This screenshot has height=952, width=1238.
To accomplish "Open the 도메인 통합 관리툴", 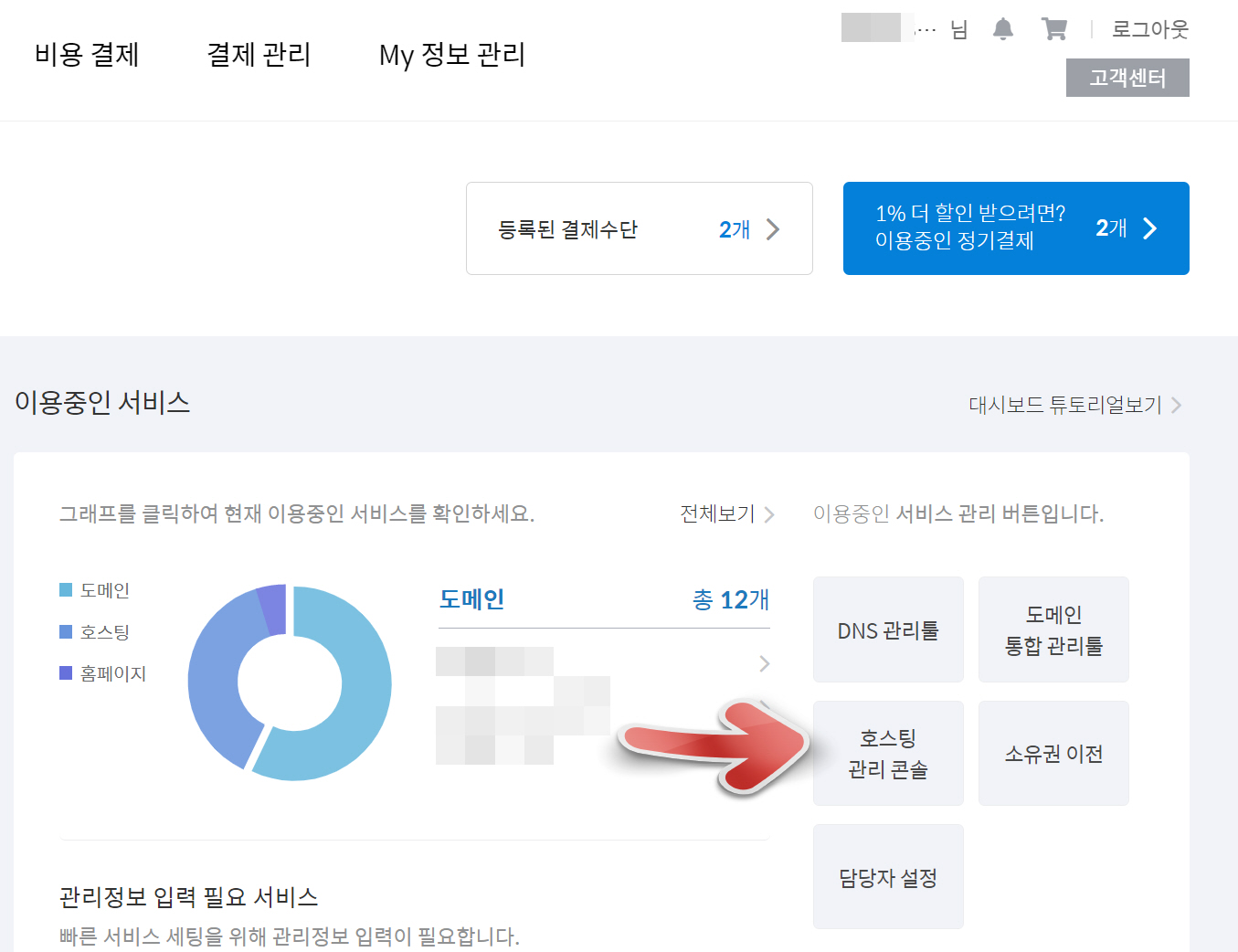I will point(1053,629).
